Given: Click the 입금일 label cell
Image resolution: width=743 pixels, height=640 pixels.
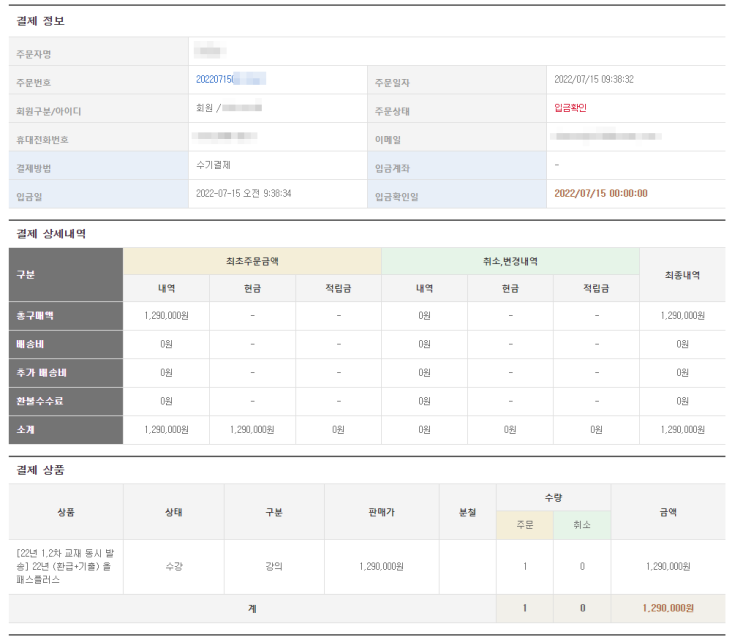Looking at the screenshot, I should [x=99, y=194].
